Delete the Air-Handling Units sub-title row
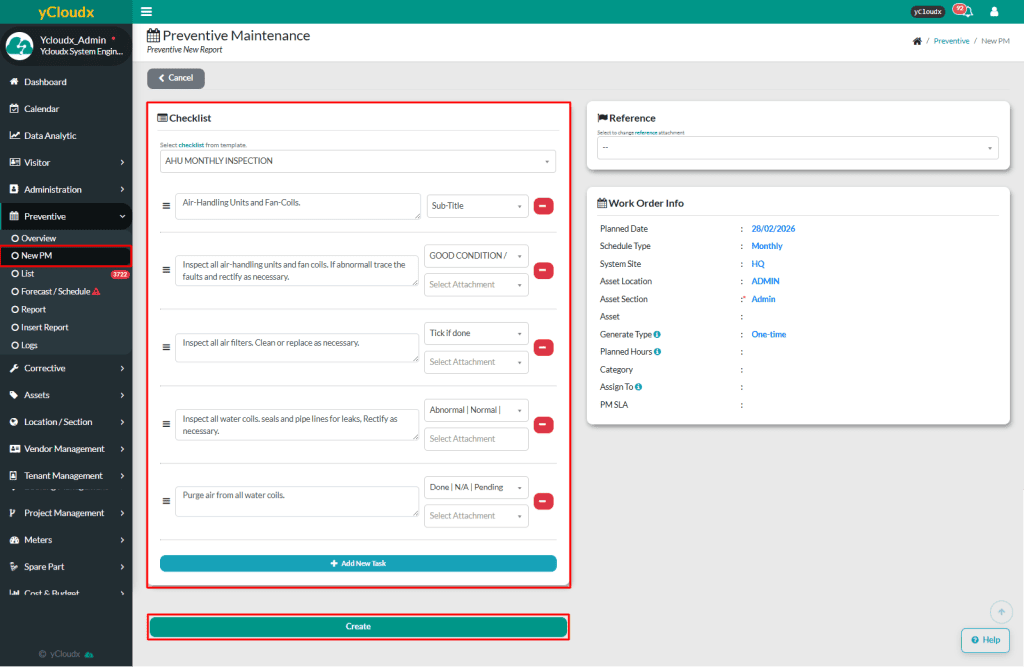The width and height of the screenshot is (1024, 667). coord(544,206)
